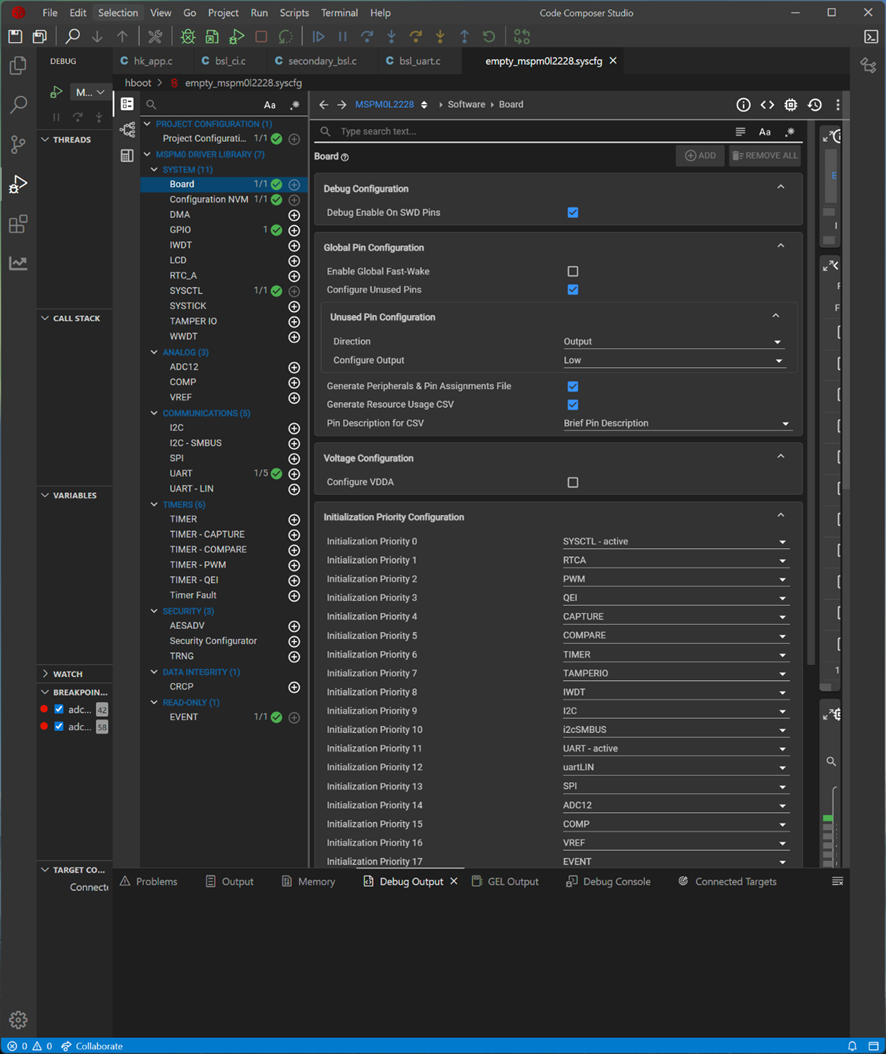This screenshot has width=886, height=1054.
Task: Click the green bug Debug toolbar icon
Action: pos(188,37)
